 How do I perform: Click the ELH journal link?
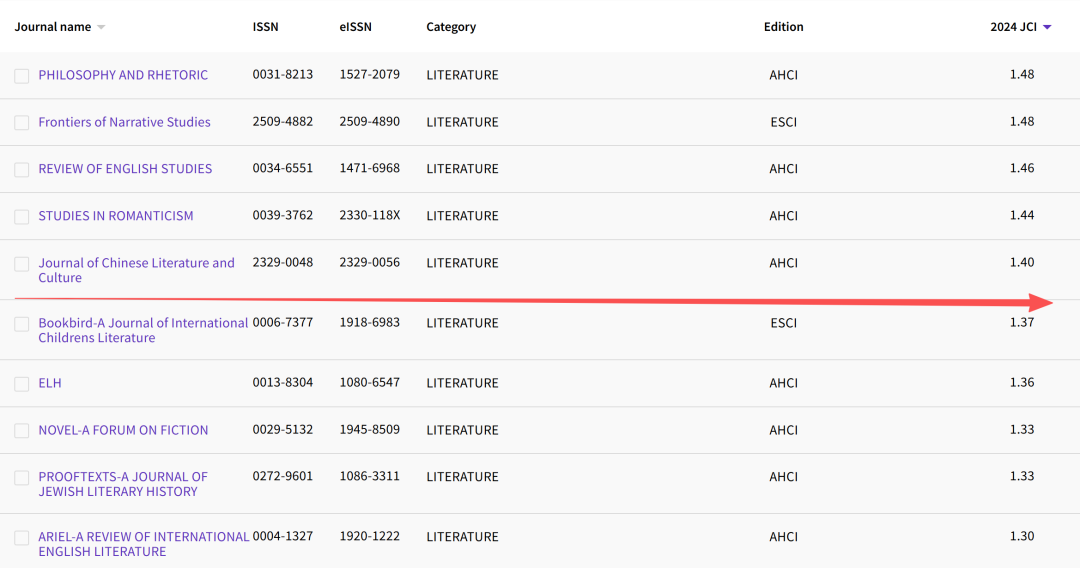pyautogui.click(x=50, y=383)
